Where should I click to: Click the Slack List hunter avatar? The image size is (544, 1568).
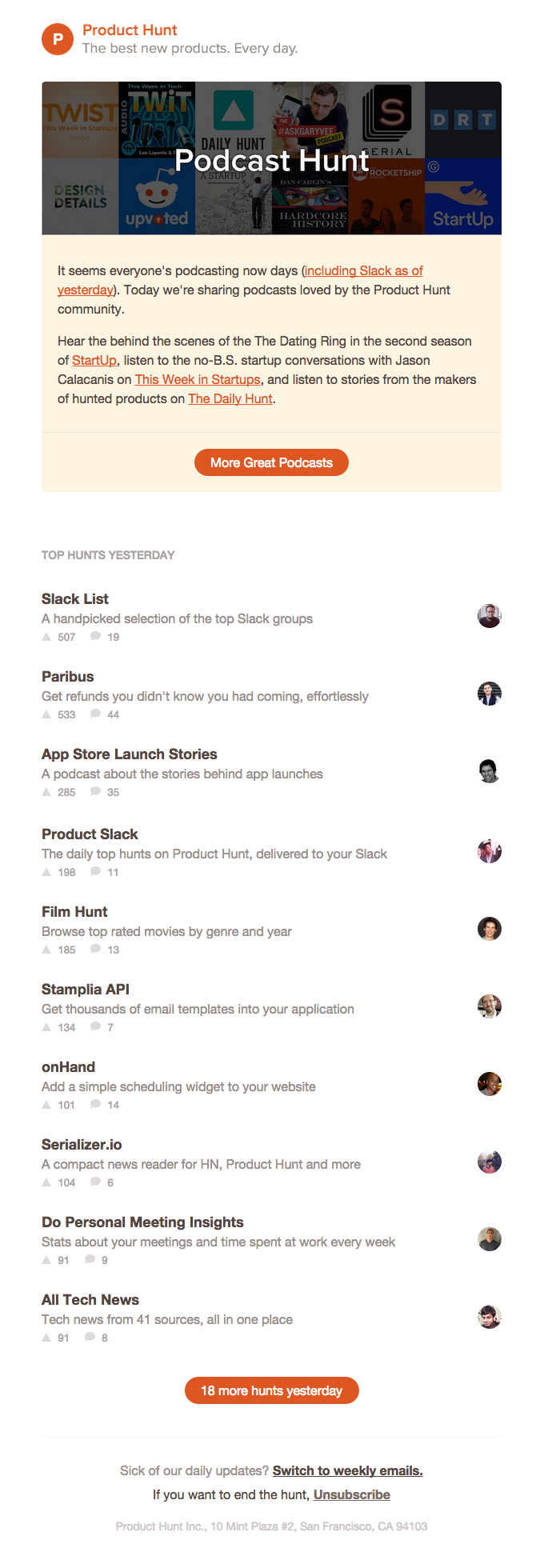tap(489, 616)
